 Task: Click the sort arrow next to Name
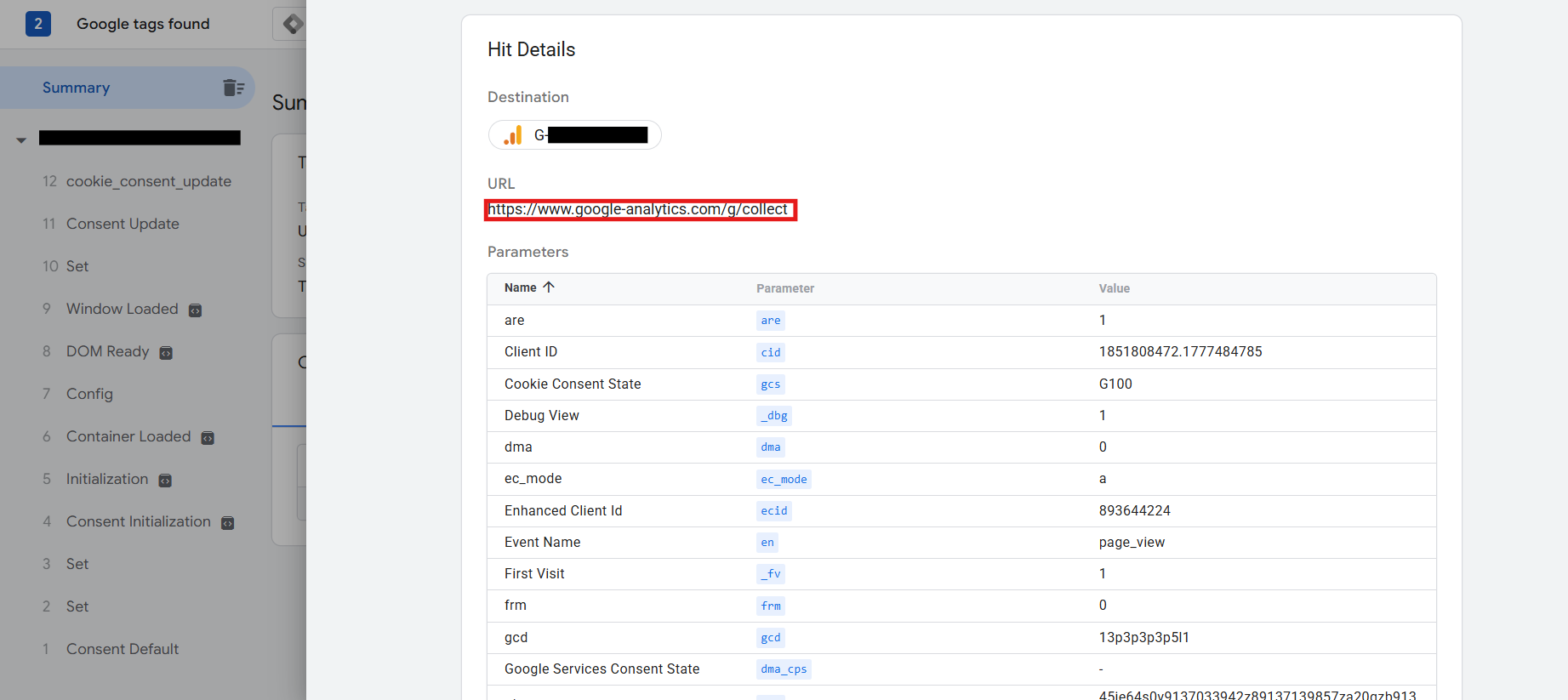point(549,287)
